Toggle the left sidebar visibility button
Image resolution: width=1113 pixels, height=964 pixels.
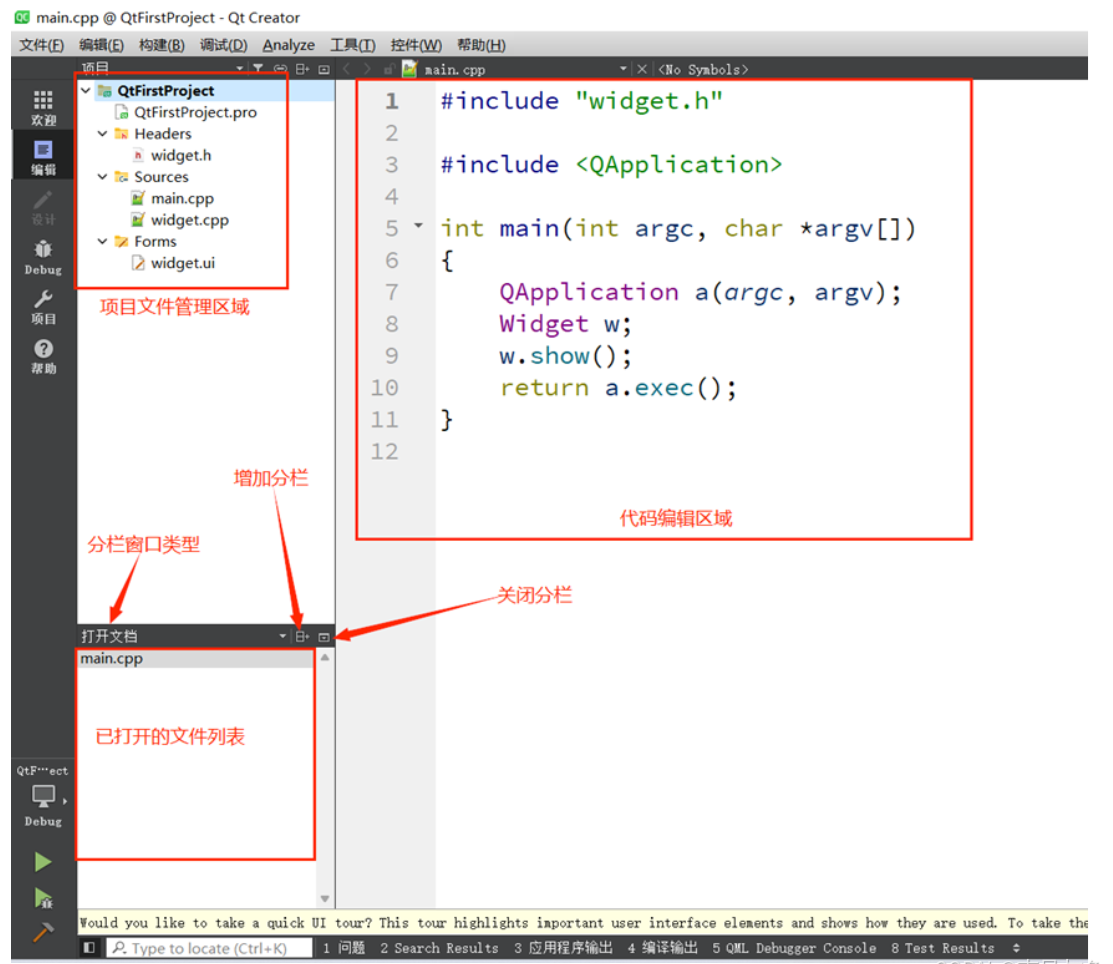click(89, 948)
